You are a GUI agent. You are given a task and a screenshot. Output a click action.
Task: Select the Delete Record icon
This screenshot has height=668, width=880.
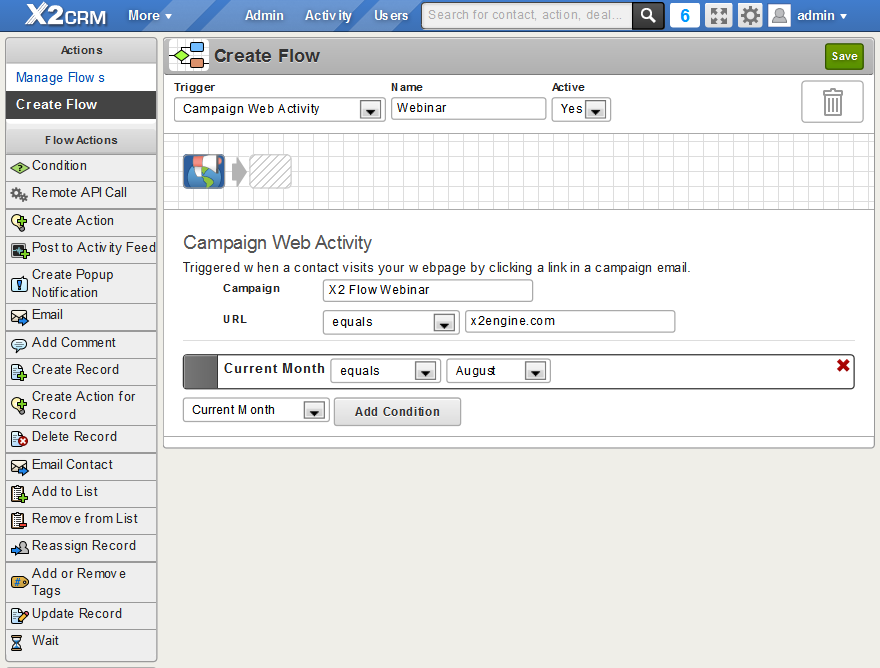19,439
